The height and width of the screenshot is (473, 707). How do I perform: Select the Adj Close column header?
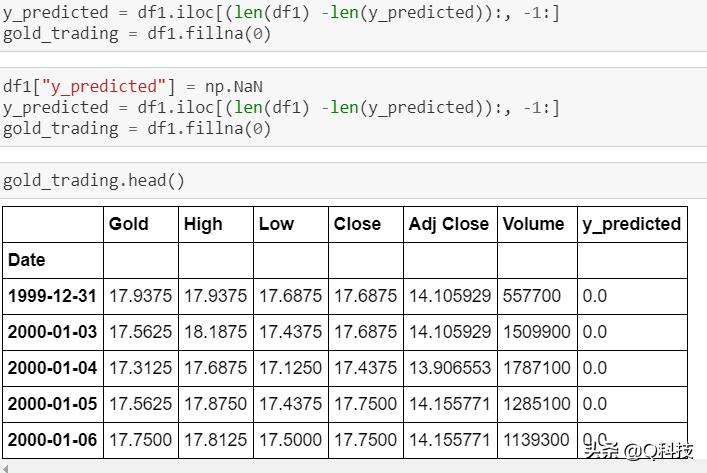tap(449, 224)
